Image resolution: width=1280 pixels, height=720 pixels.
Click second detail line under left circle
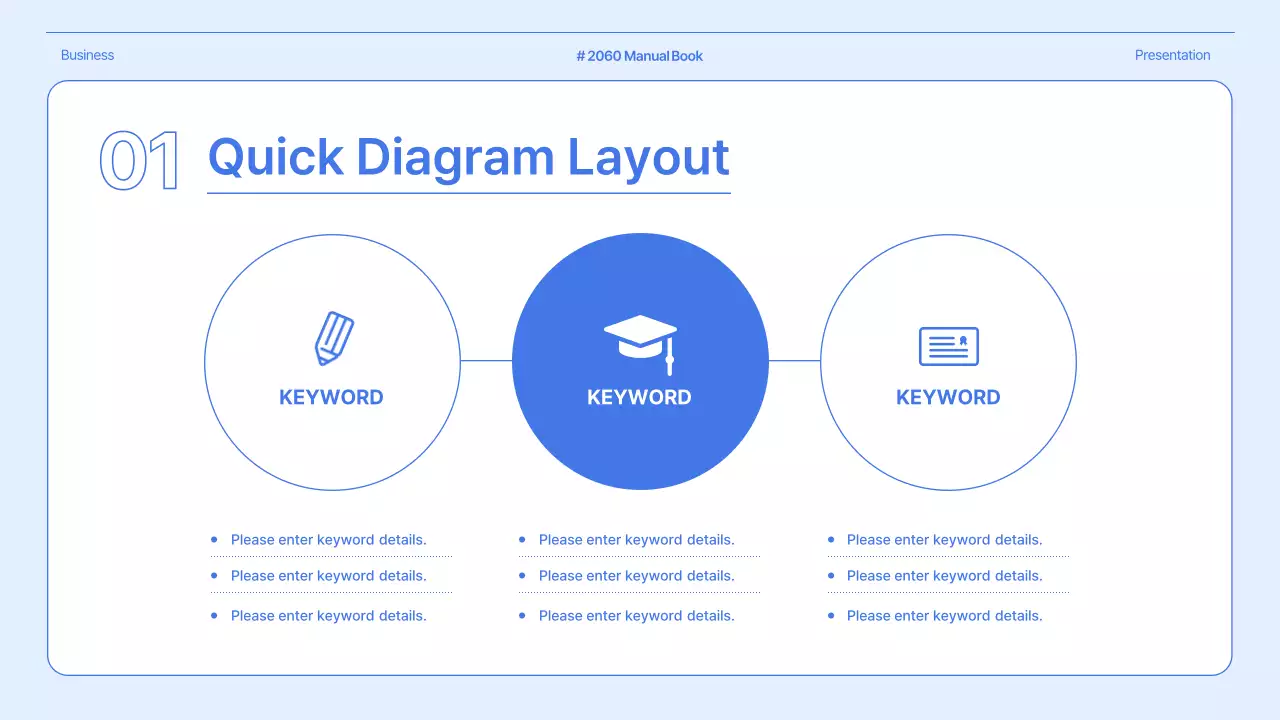click(328, 576)
